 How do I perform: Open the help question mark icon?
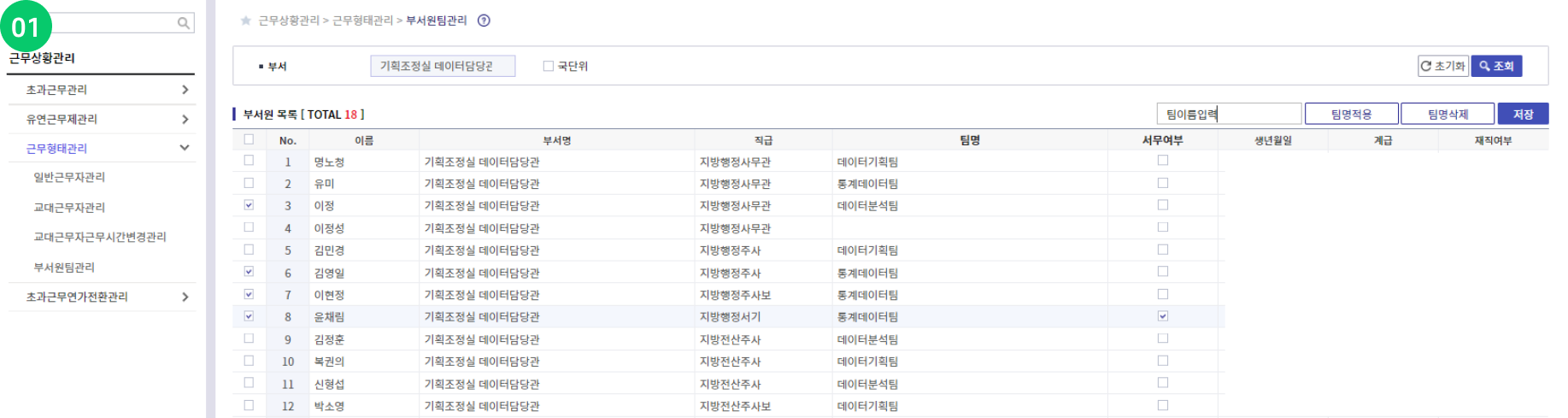point(484,21)
